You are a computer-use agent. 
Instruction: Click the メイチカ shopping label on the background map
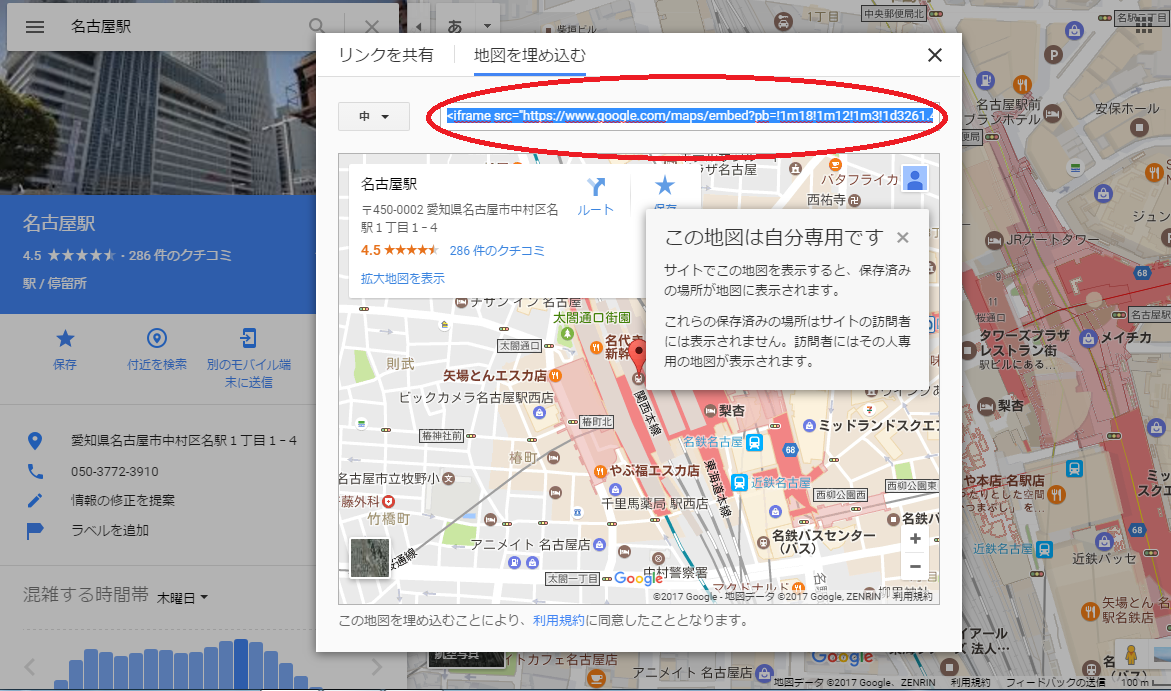tap(1126, 338)
